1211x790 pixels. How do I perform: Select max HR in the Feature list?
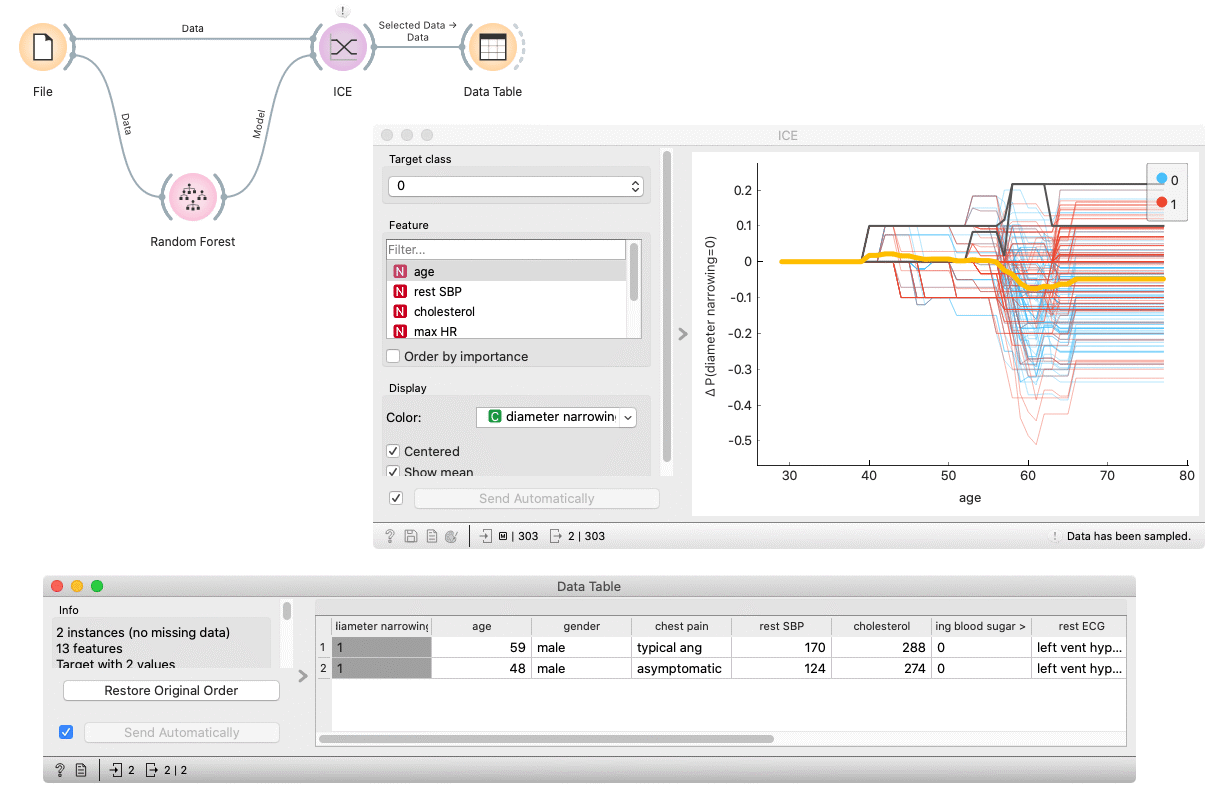435,331
